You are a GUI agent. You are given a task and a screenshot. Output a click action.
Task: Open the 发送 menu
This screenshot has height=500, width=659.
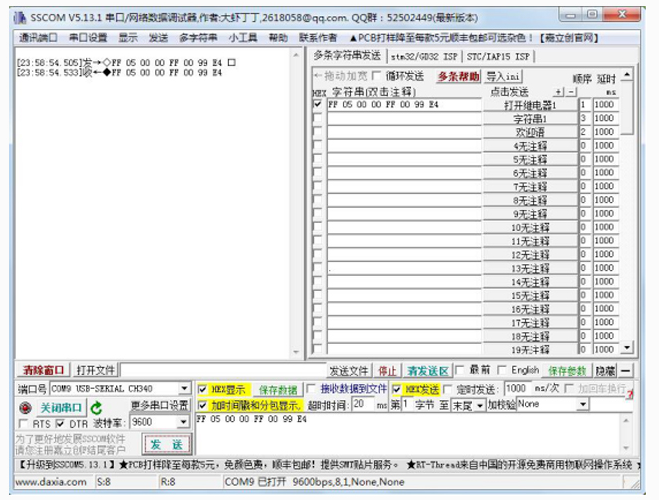[158, 38]
